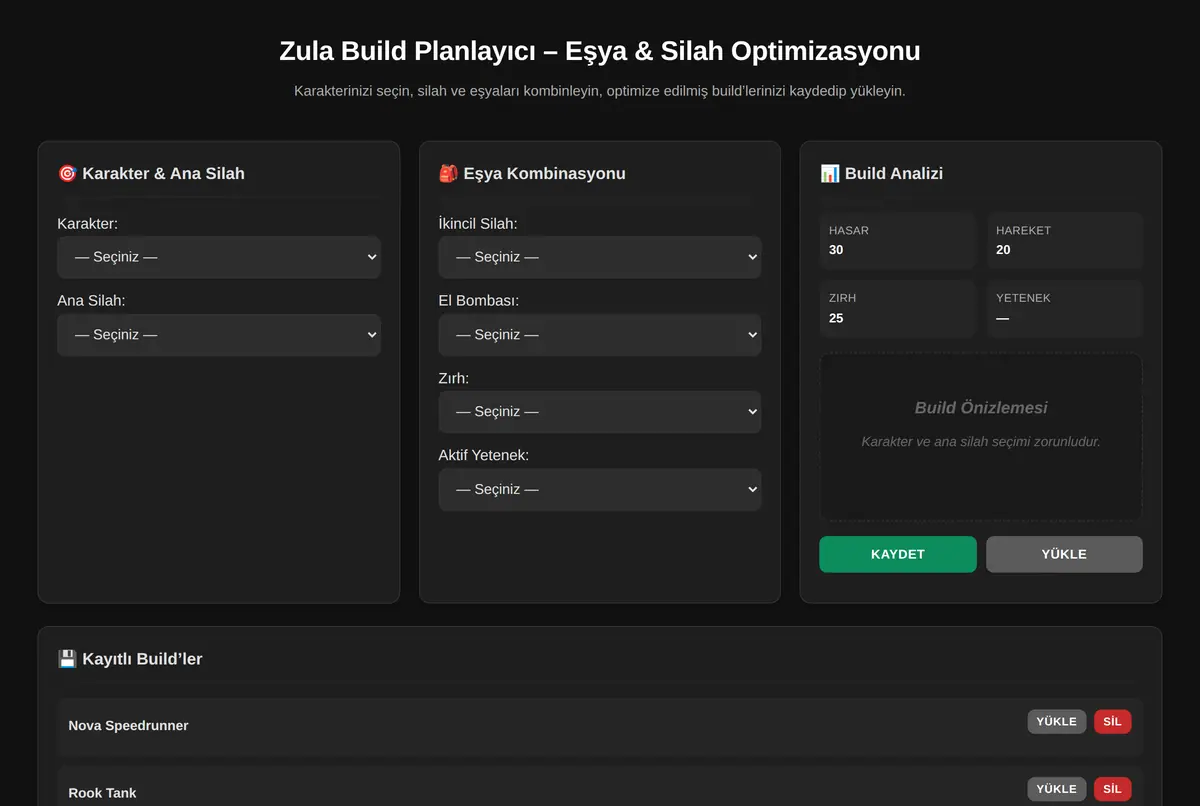Viewport: 1200px width, 806px height.
Task: Click the floppy disk icon beside Kayıtlı Build'ler
Action: (x=67, y=659)
